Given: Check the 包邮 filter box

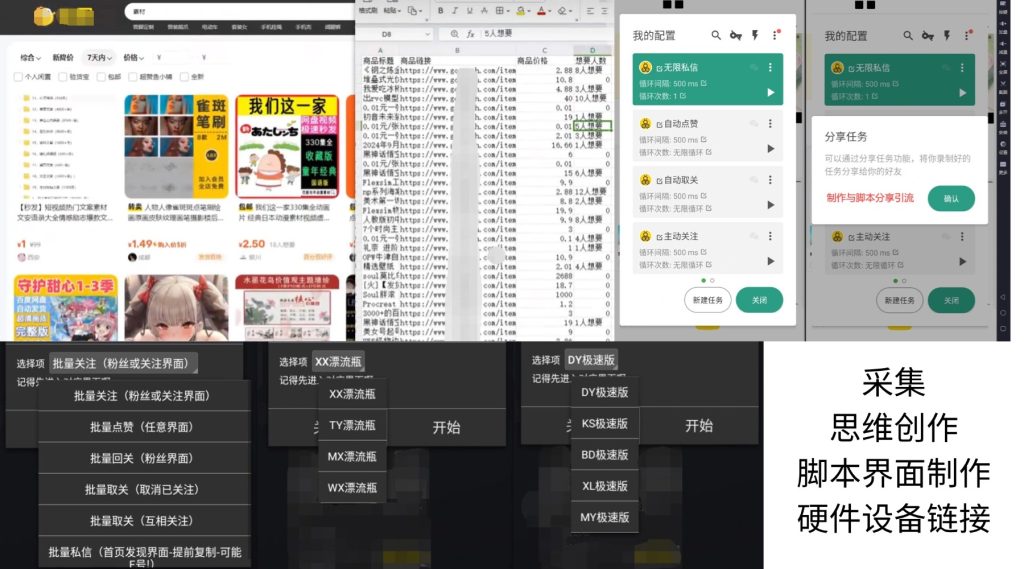Looking at the screenshot, I should coord(101,77).
